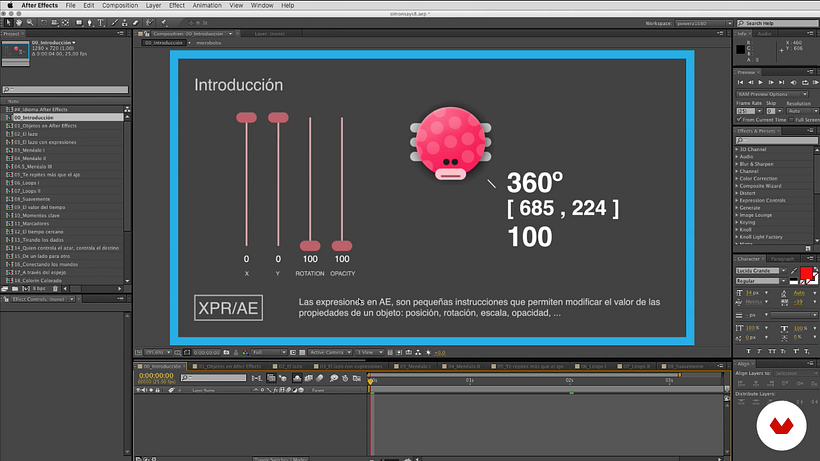Viewport: 820px width, 461px height.
Task: Click the Search Help field
Action: pos(778,24)
